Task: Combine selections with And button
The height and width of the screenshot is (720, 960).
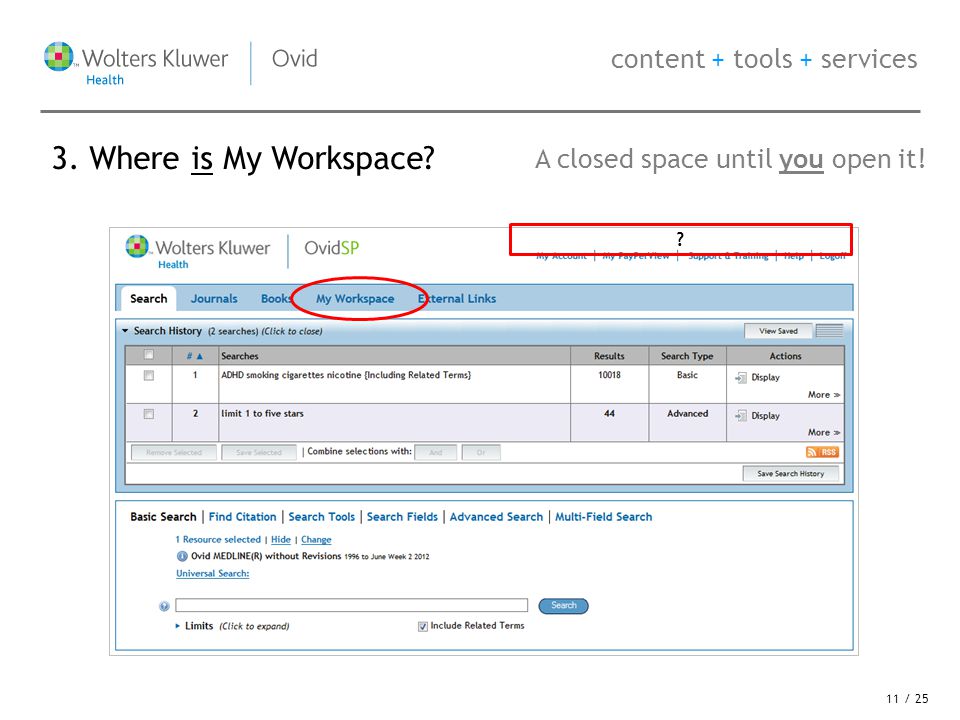Action: 435,452
